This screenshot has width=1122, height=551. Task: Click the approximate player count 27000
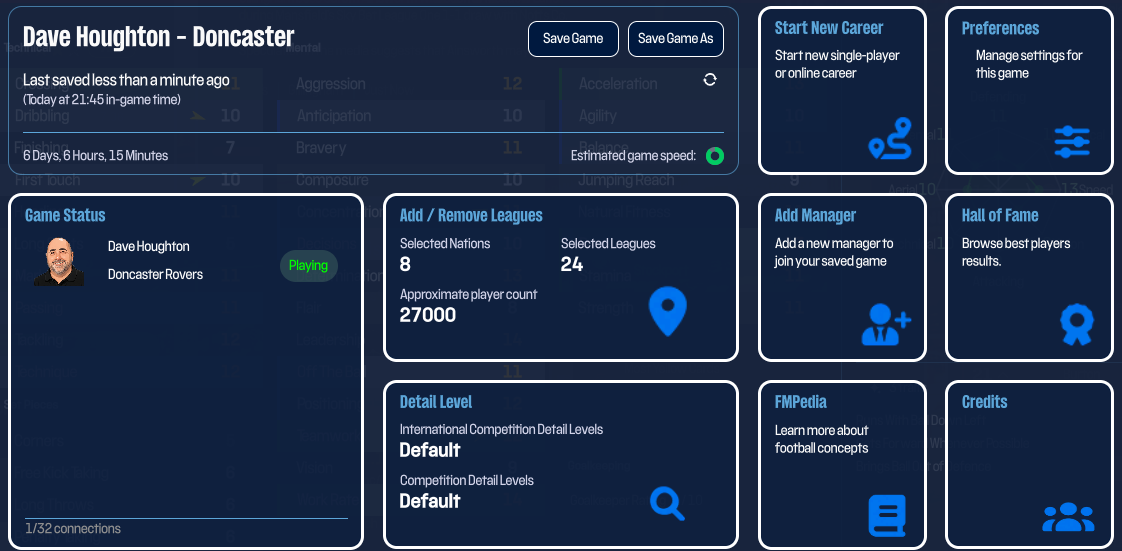point(428,315)
